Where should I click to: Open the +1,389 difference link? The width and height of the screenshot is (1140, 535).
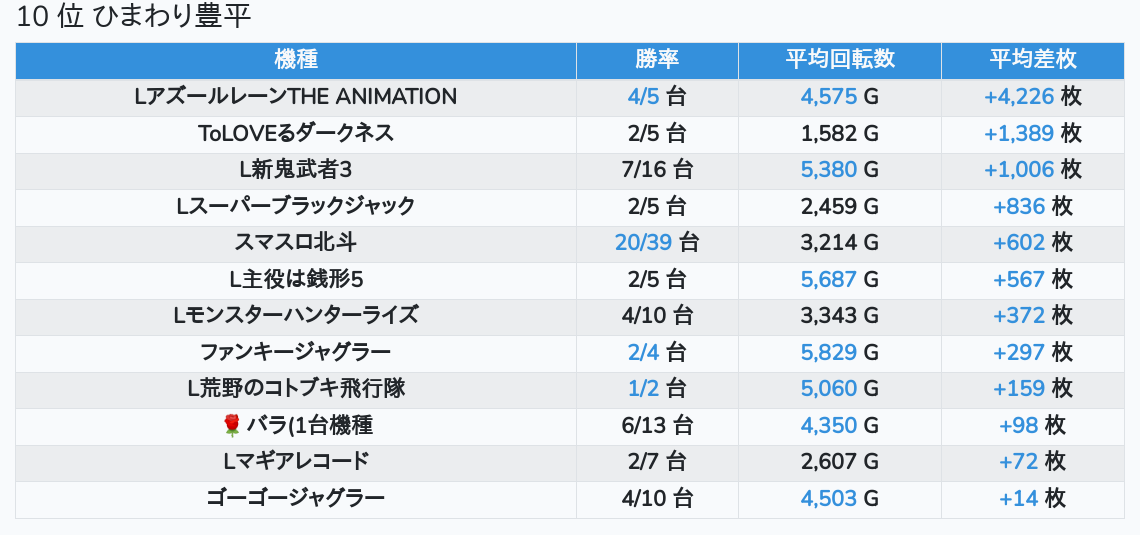click(x=1019, y=133)
